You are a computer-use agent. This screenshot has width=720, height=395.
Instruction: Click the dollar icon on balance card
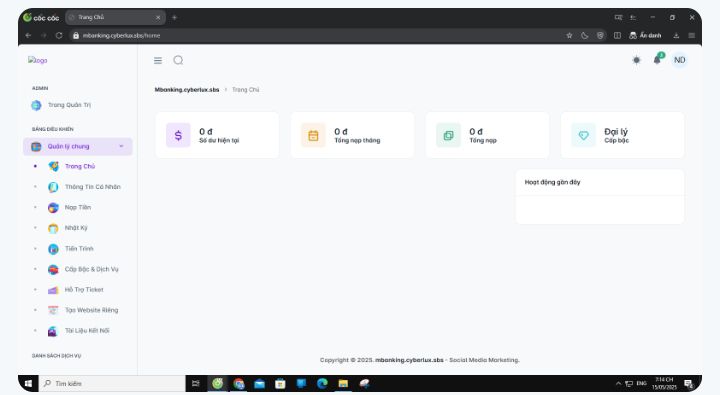(178, 135)
